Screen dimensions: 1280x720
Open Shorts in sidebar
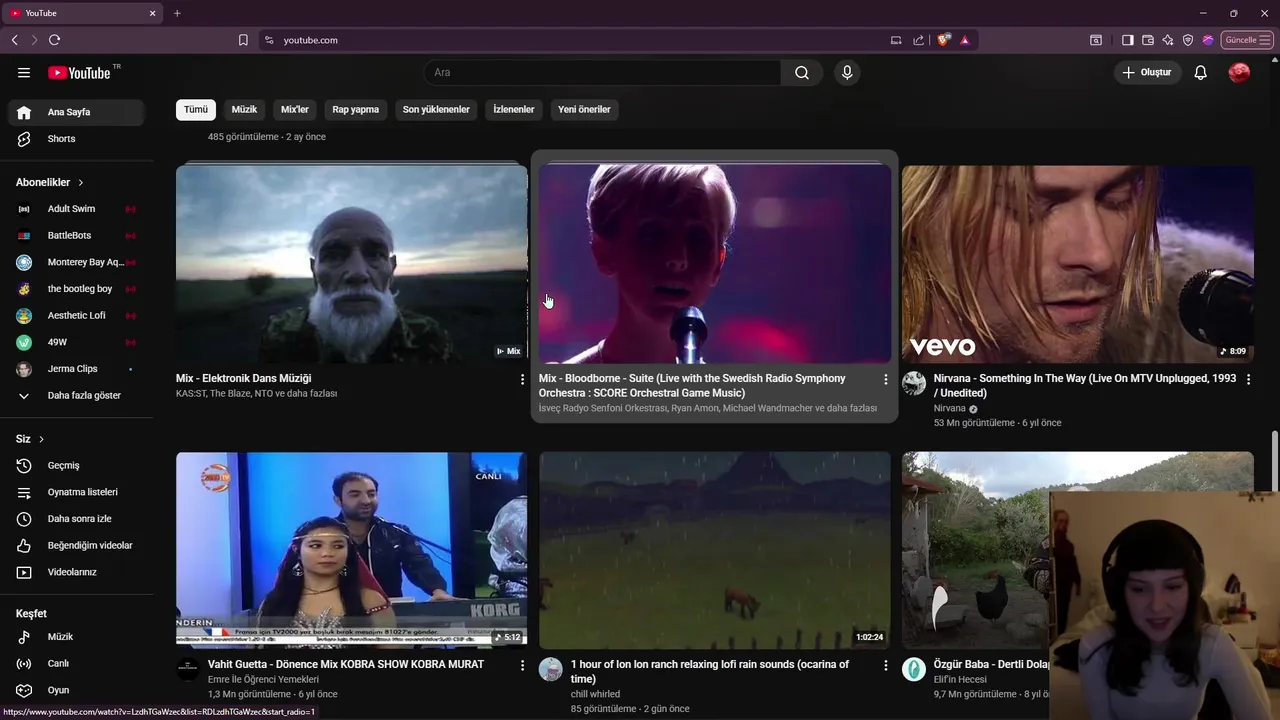coord(76,139)
